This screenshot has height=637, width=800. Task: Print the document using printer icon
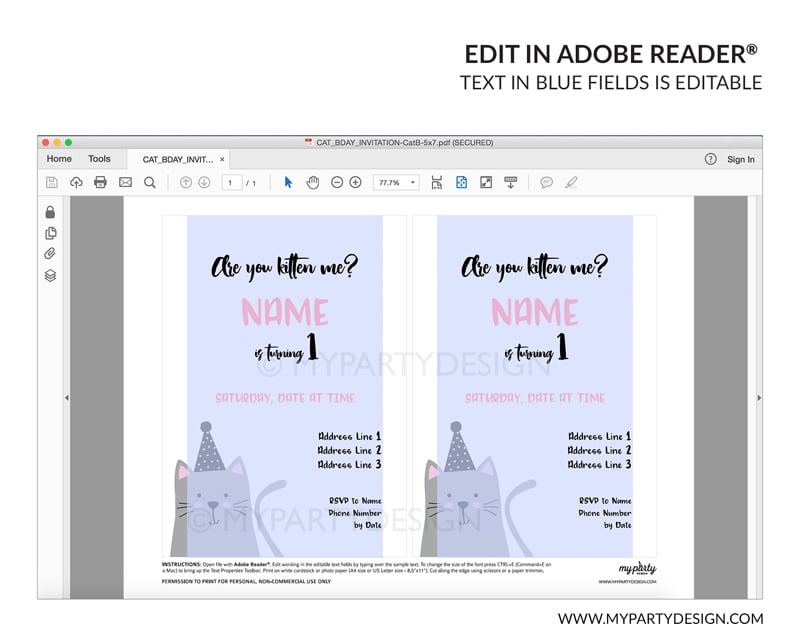(x=100, y=182)
